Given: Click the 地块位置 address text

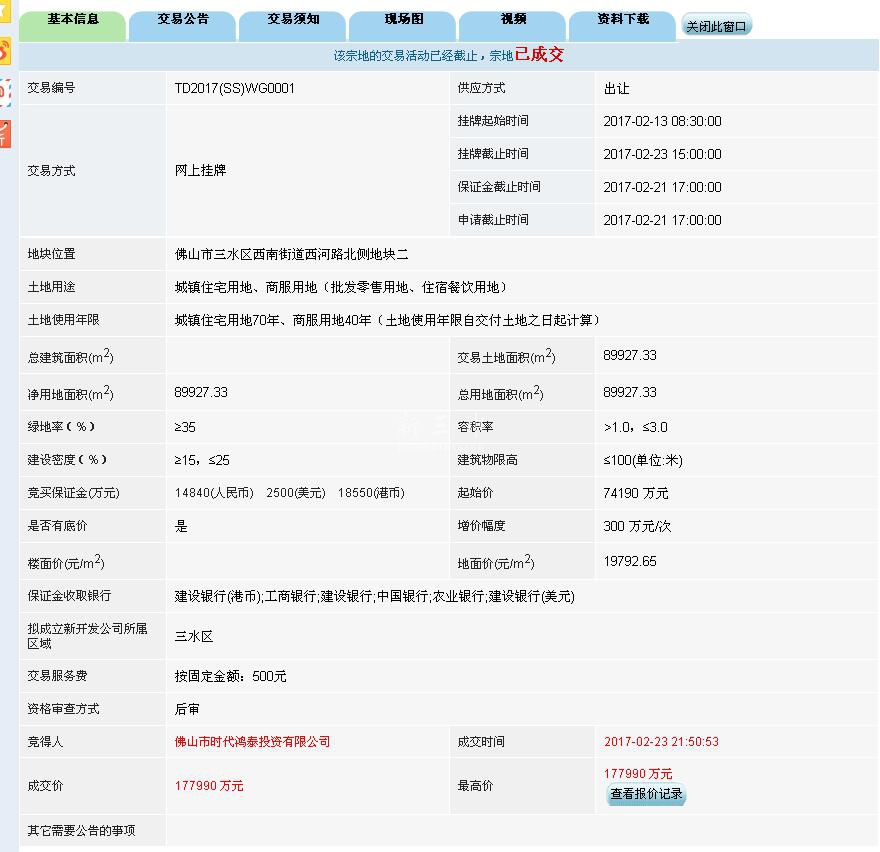Looking at the screenshot, I should (x=291, y=254).
